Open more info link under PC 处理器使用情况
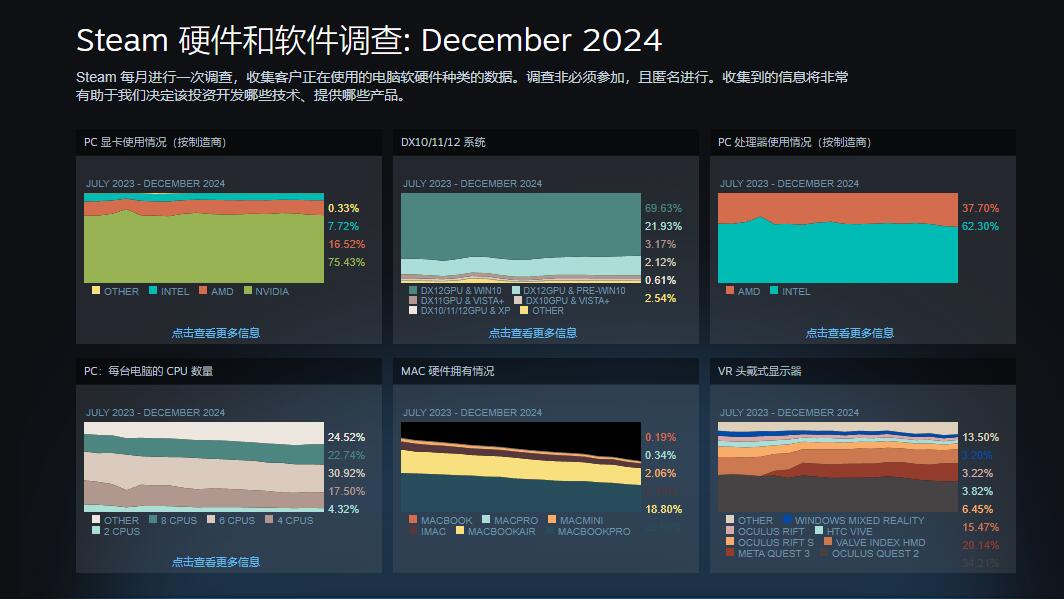The image size is (1064, 599). pyautogui.click(x=849, y=333)
